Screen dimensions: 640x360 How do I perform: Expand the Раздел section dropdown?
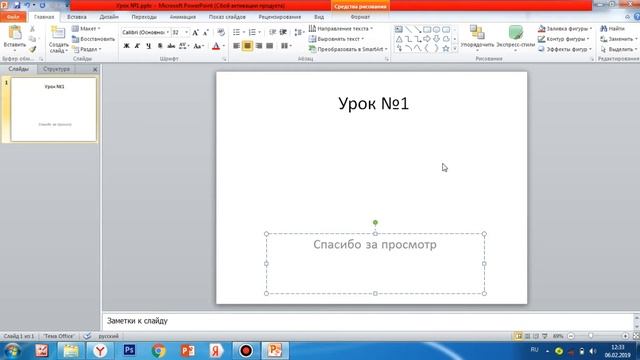tap(87, 49)
